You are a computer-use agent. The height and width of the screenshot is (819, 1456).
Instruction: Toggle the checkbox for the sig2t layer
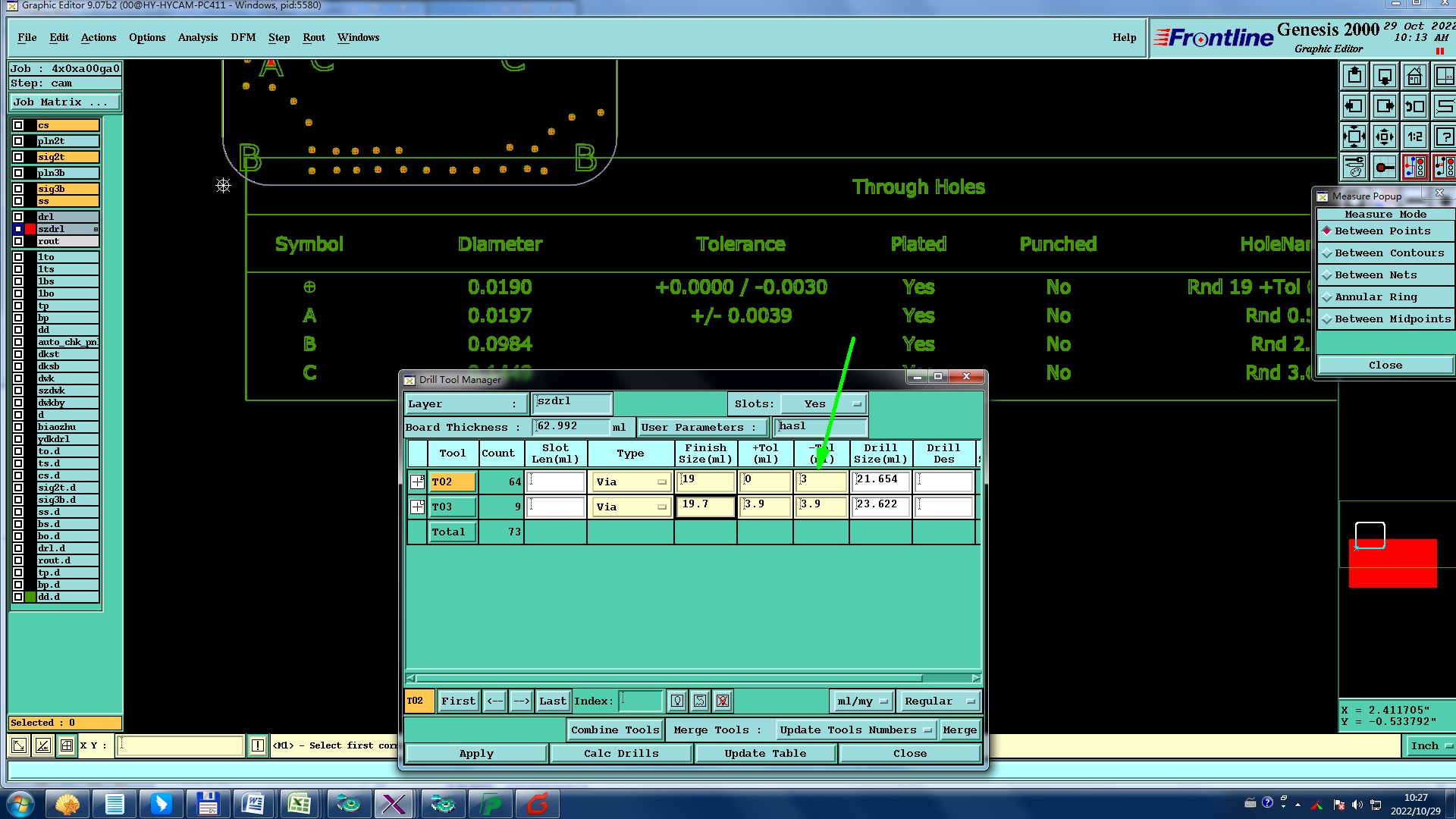18,157
